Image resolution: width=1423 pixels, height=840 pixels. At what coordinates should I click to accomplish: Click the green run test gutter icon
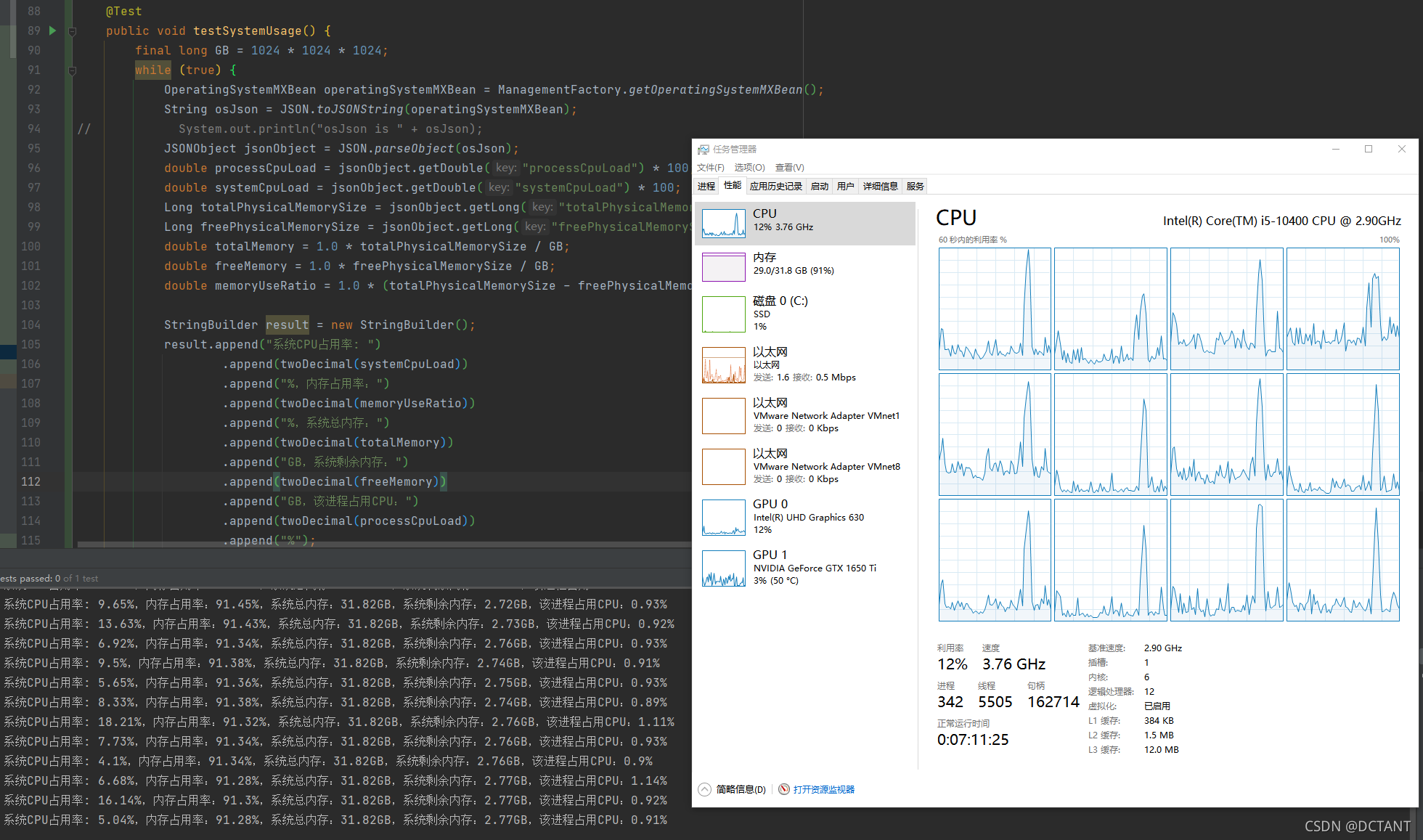[52, 30]
